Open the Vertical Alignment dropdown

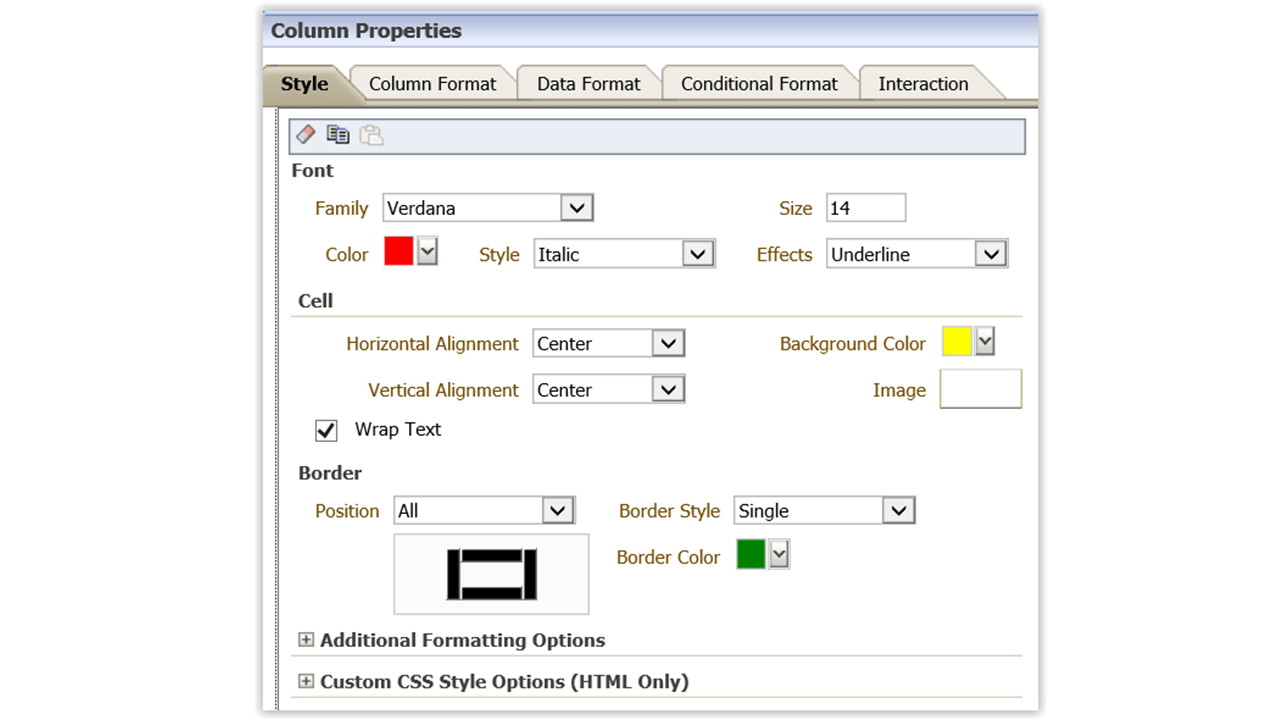609,389
